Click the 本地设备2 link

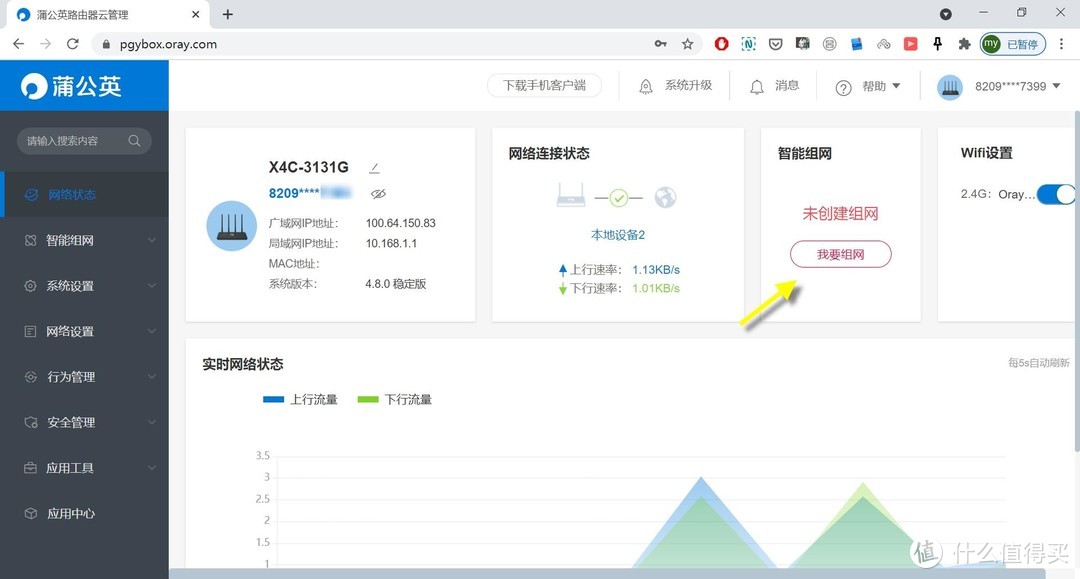[x=617, y=235]
